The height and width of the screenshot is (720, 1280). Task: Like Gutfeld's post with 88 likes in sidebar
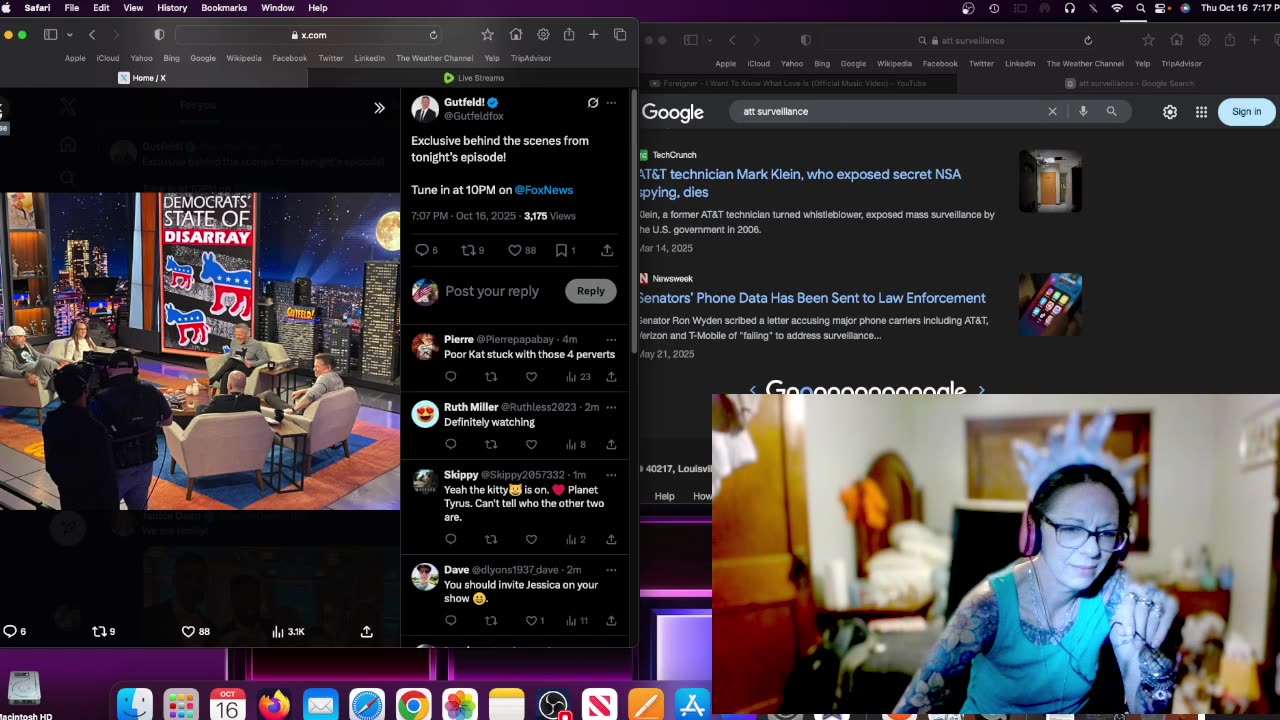[x=514, y=250]
